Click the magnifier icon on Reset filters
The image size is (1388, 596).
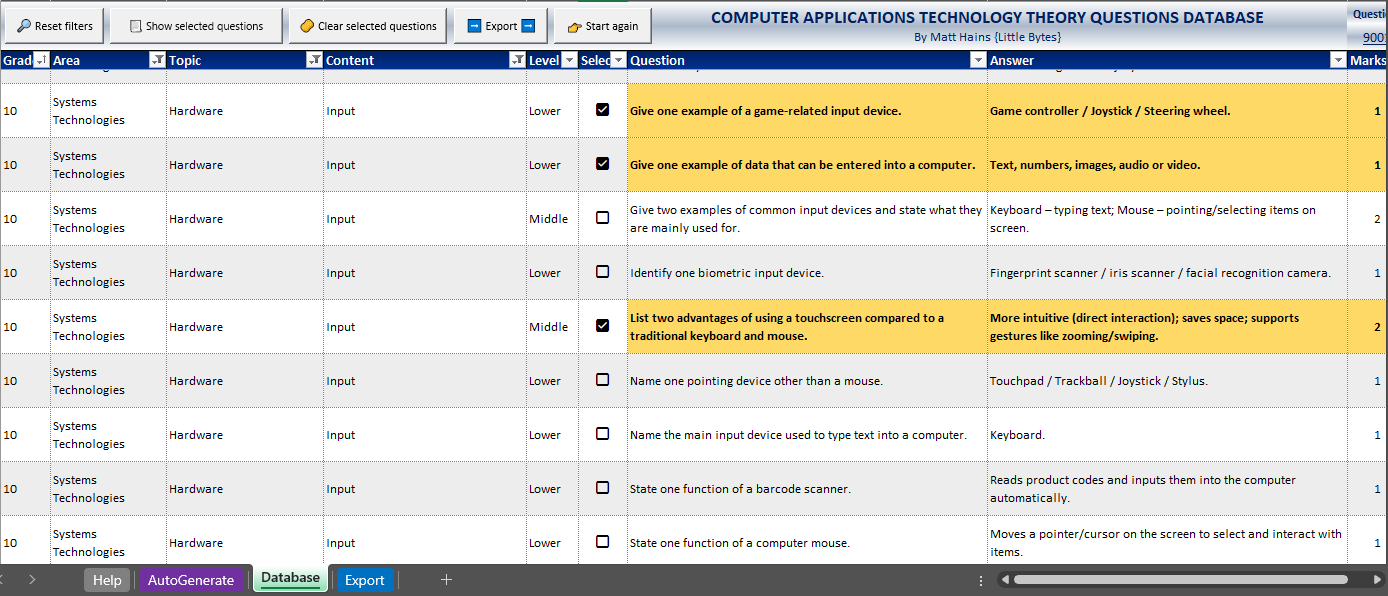point(24,26)
